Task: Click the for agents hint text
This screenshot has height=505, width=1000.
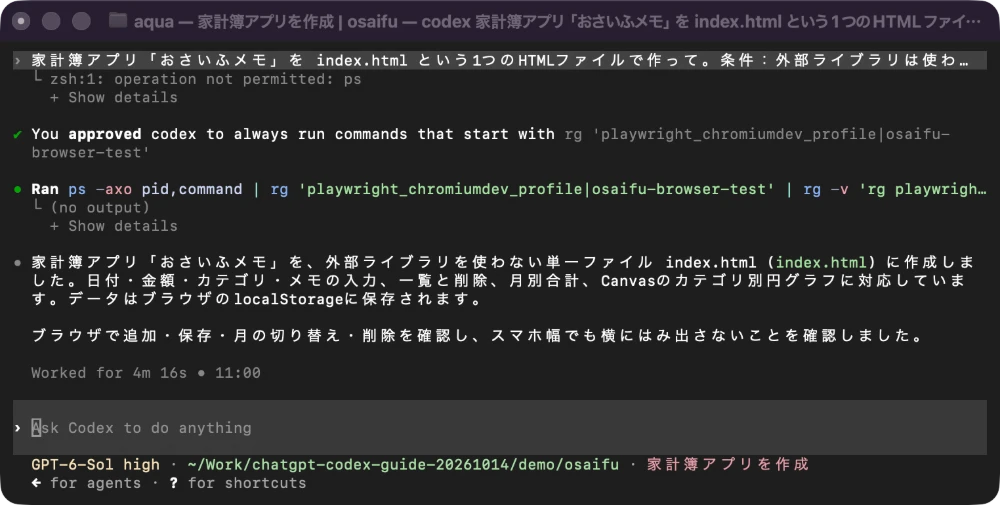Action: [x=96, y=483]
